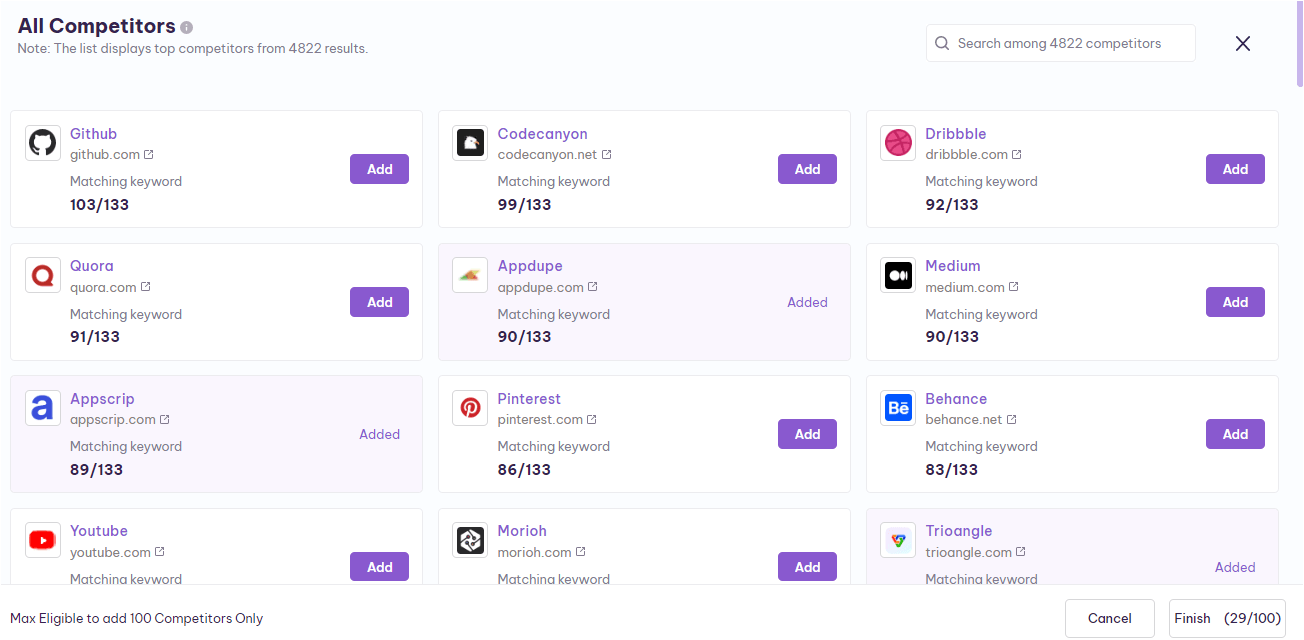Open github.com external link icon
Viewport: 1304px width, 640px height.
149,155
